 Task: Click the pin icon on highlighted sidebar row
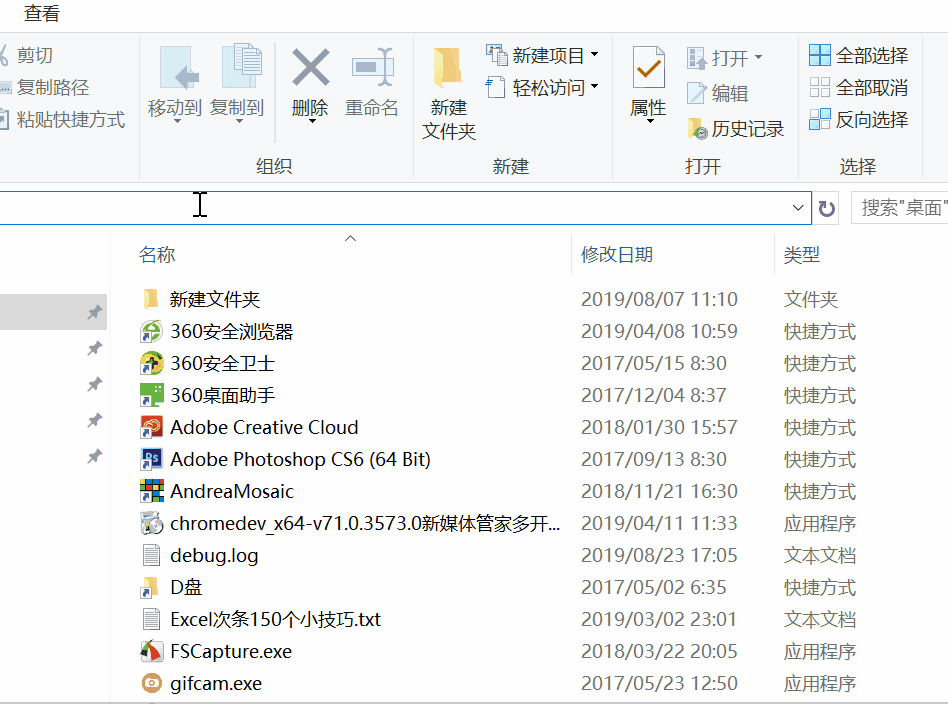coord(94,312)
